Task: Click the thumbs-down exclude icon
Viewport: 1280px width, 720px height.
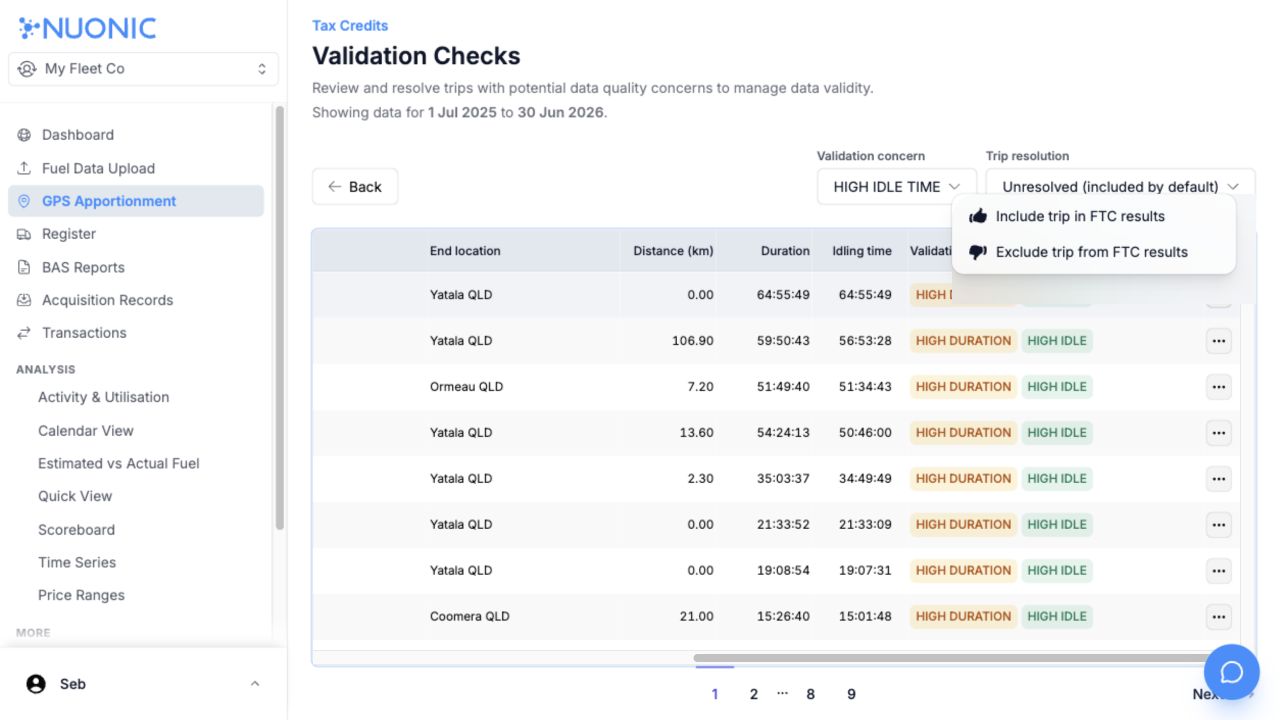Action: (978, 252)
